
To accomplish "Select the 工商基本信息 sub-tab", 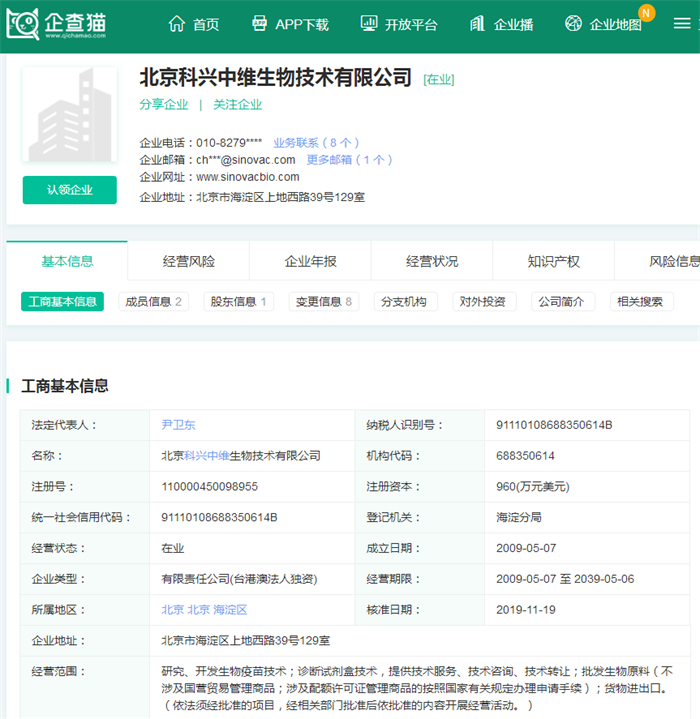I will tap(62, 302).
